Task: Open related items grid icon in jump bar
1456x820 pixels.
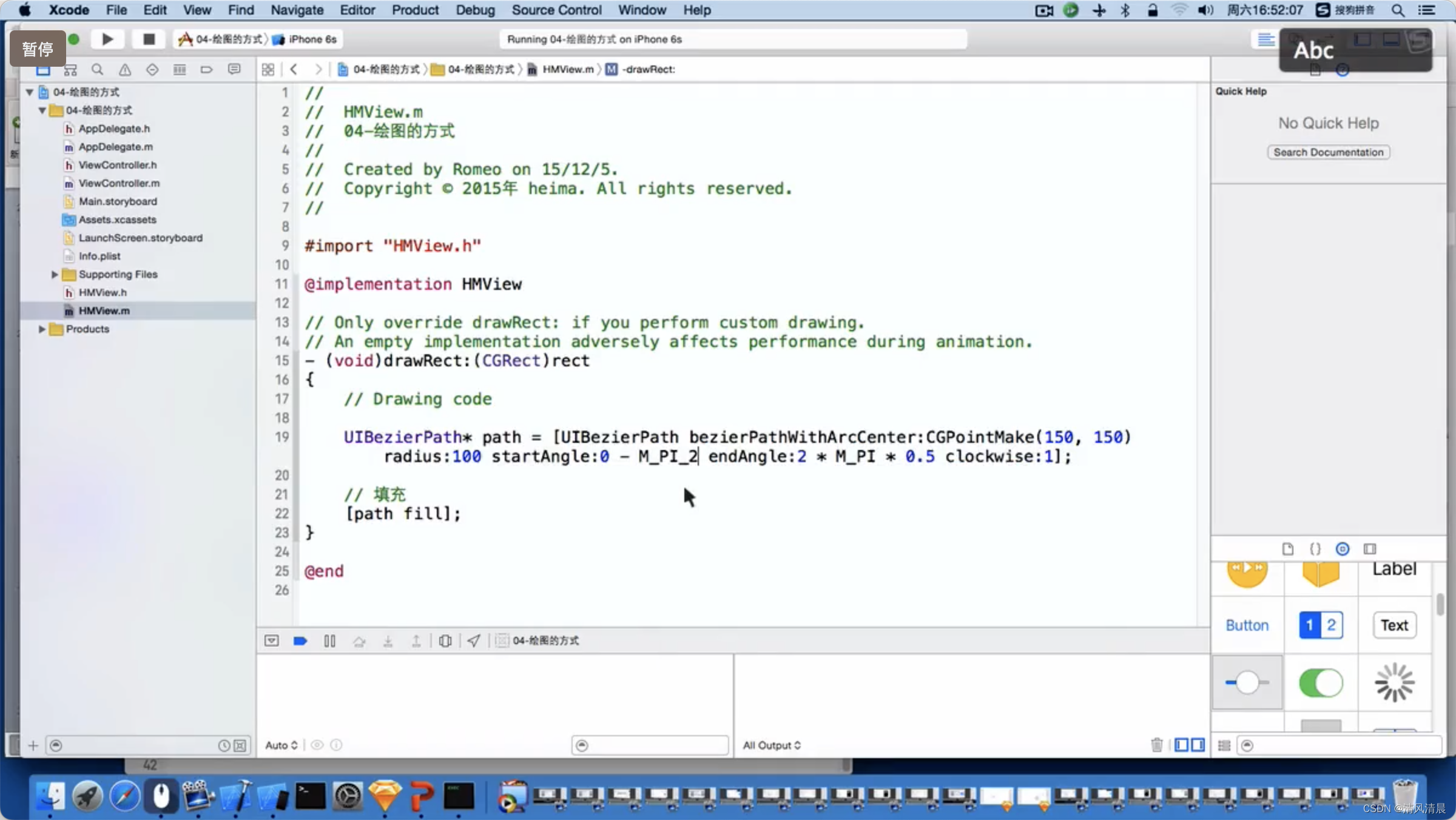Action: click(268, 70)
